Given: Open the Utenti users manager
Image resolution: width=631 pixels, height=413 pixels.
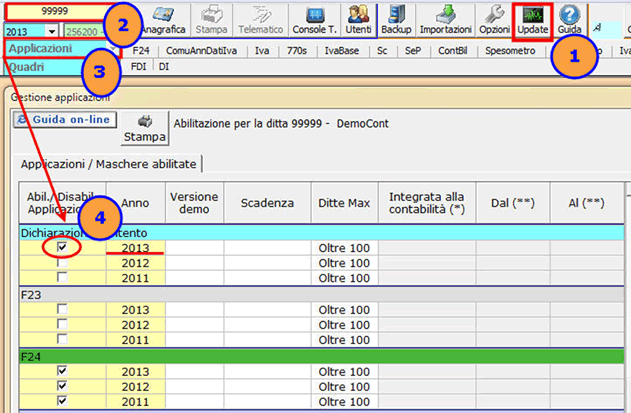Looking at the screenshot, I should 358,19.
